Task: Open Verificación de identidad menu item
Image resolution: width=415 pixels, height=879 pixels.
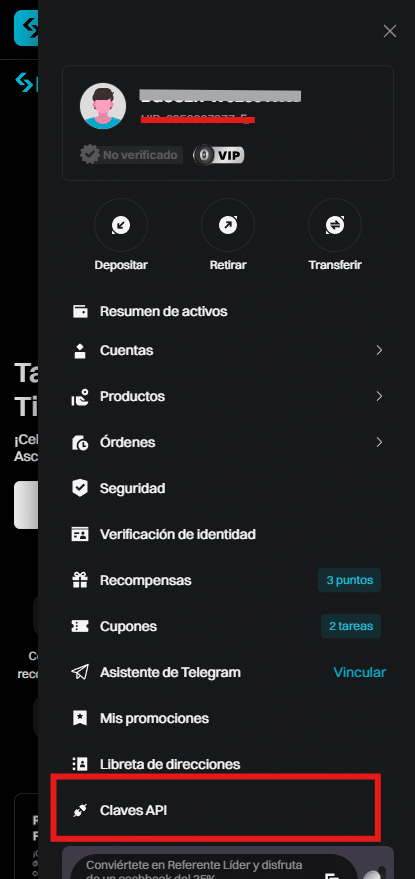Action: pyautogui.click(x=228, y=534)
